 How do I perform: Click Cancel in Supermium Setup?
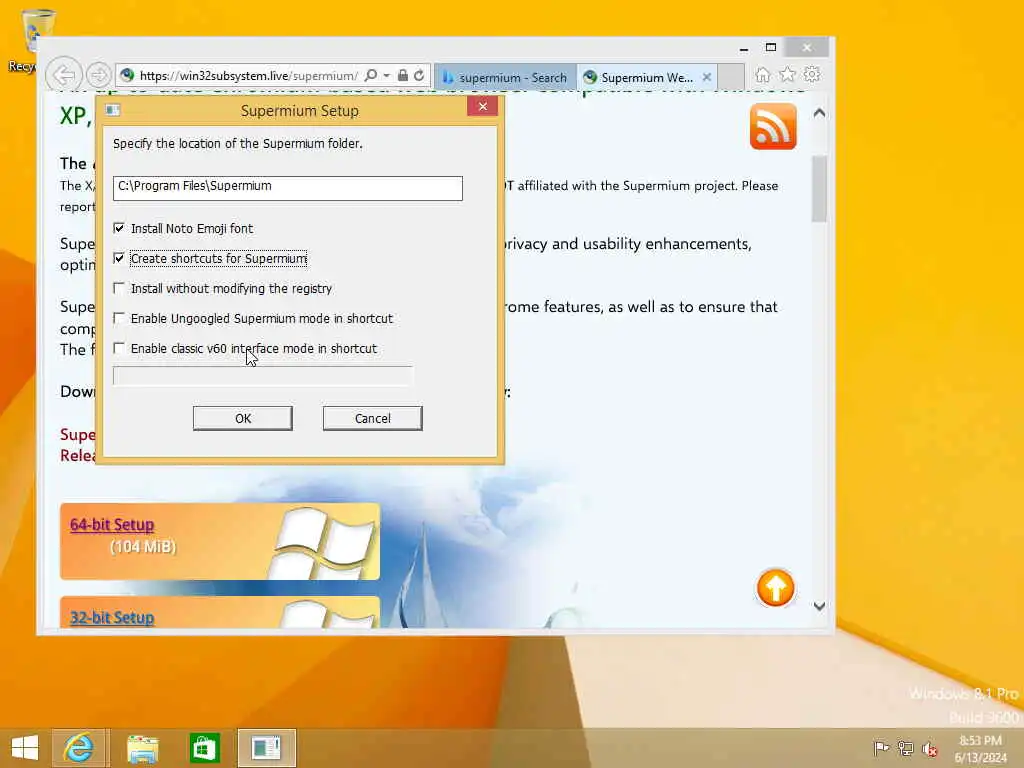pyautogui.click(x=373, y=418)
